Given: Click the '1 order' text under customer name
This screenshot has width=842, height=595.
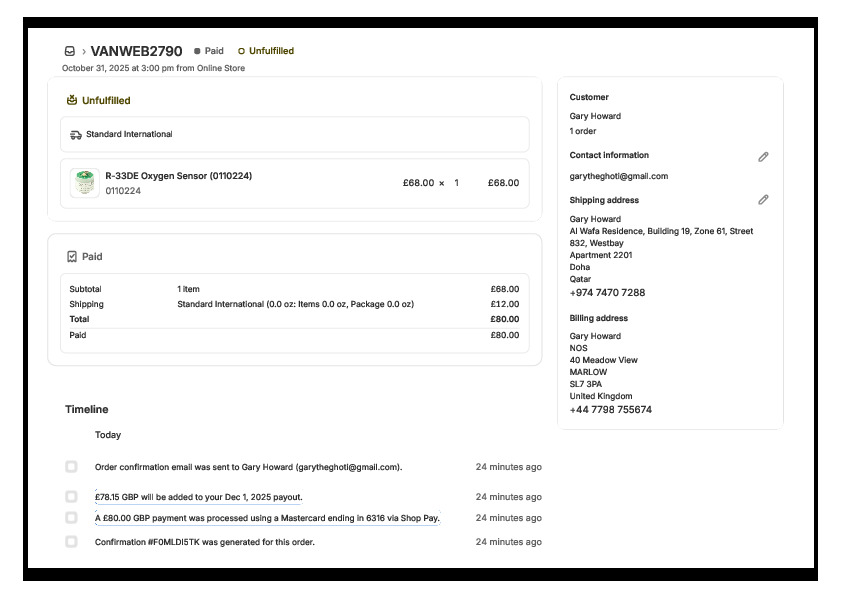Looking at the screenshot, I should pyautogui.click(x=584, y=131).
